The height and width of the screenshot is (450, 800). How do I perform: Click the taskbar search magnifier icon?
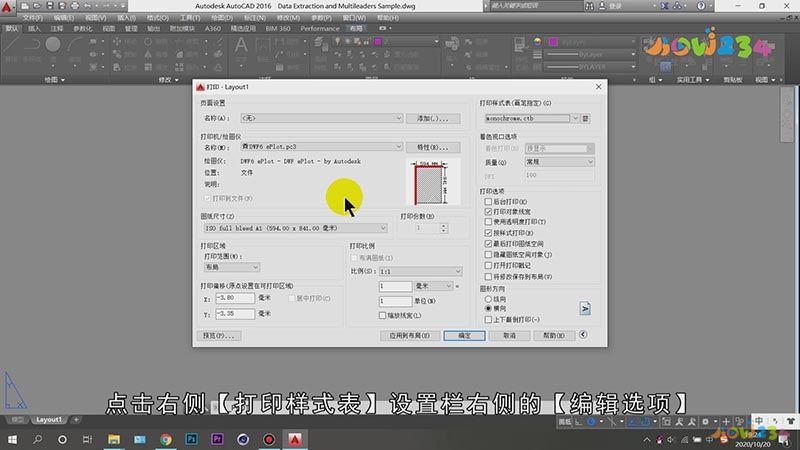point(37,439)
